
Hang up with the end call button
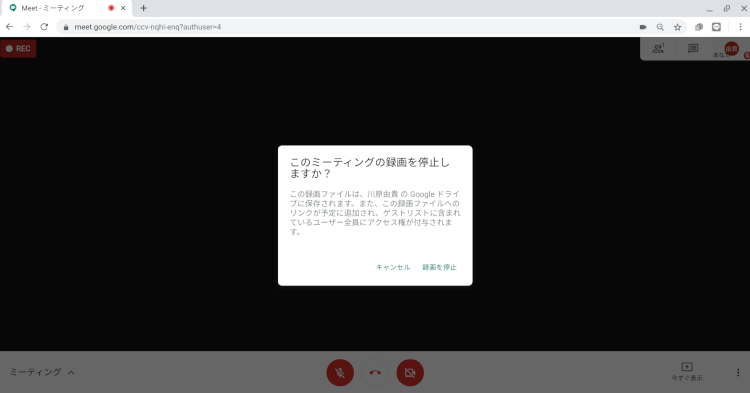point(375,372)
